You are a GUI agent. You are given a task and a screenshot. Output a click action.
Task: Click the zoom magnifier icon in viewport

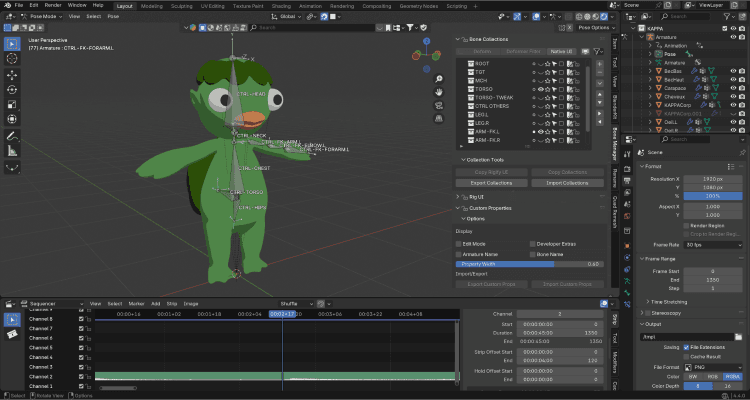pyautogui.click(x=441, y=79)
